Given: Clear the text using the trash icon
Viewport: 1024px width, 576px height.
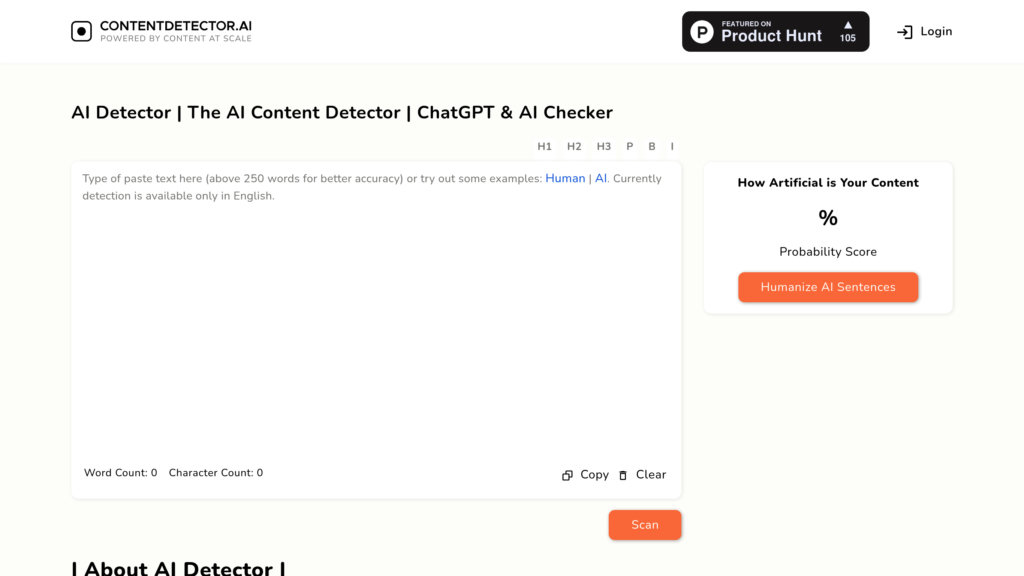Looking at the screenshot, I should point(622,474).
